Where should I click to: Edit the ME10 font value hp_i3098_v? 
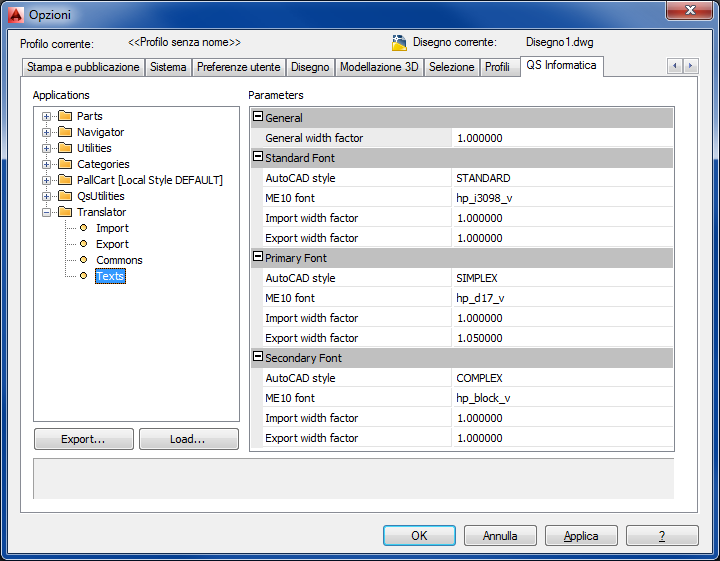pos(562,198)
